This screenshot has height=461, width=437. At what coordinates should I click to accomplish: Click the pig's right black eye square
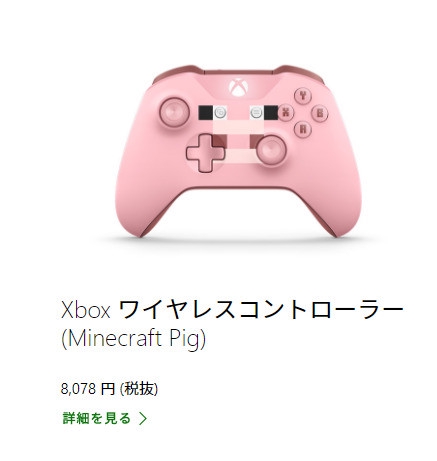271,112
